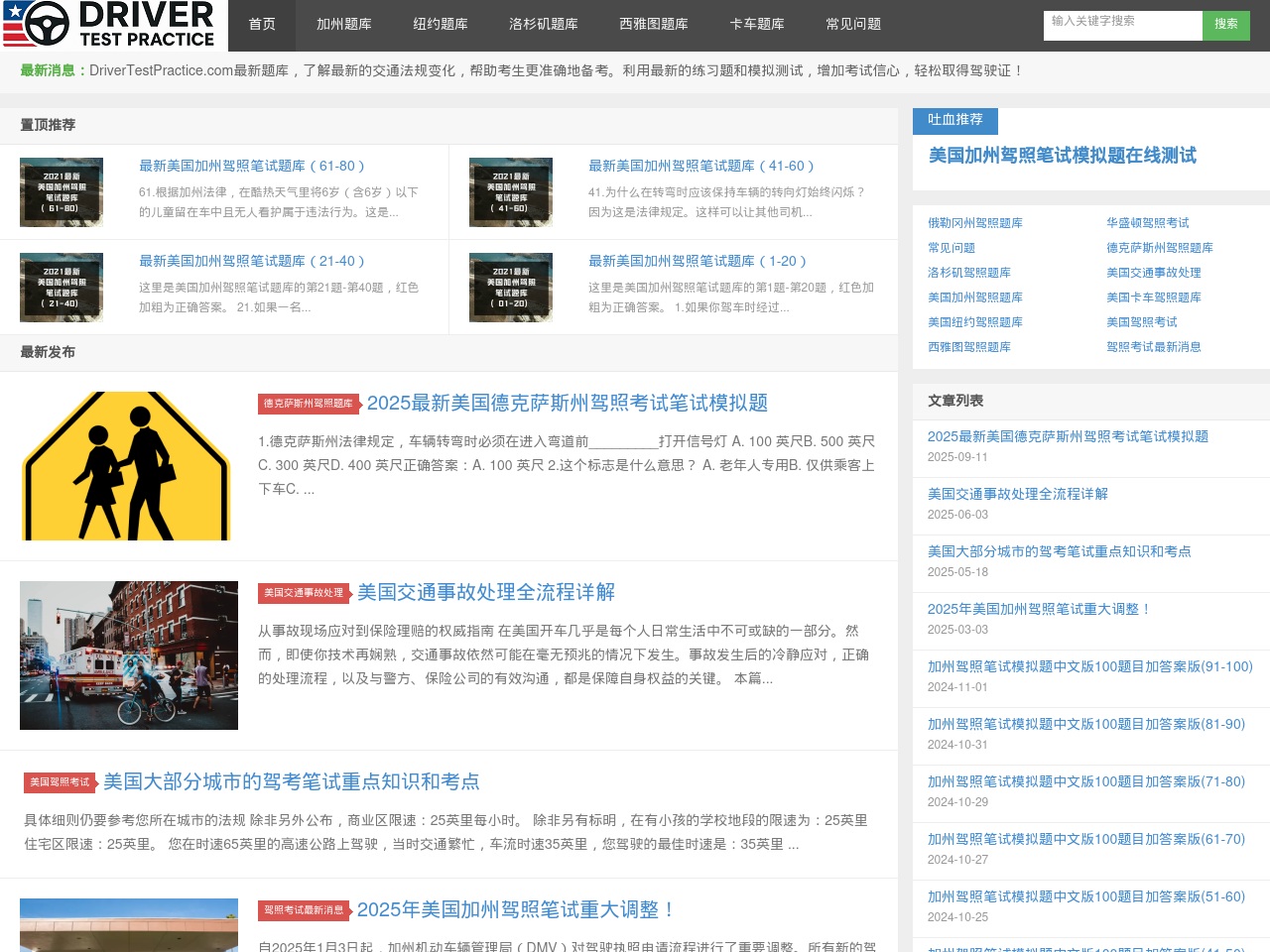This screenshot has width=1270, height=952.
Task: Click the 2025-06-03 date text
Action: tap(957, 515)
